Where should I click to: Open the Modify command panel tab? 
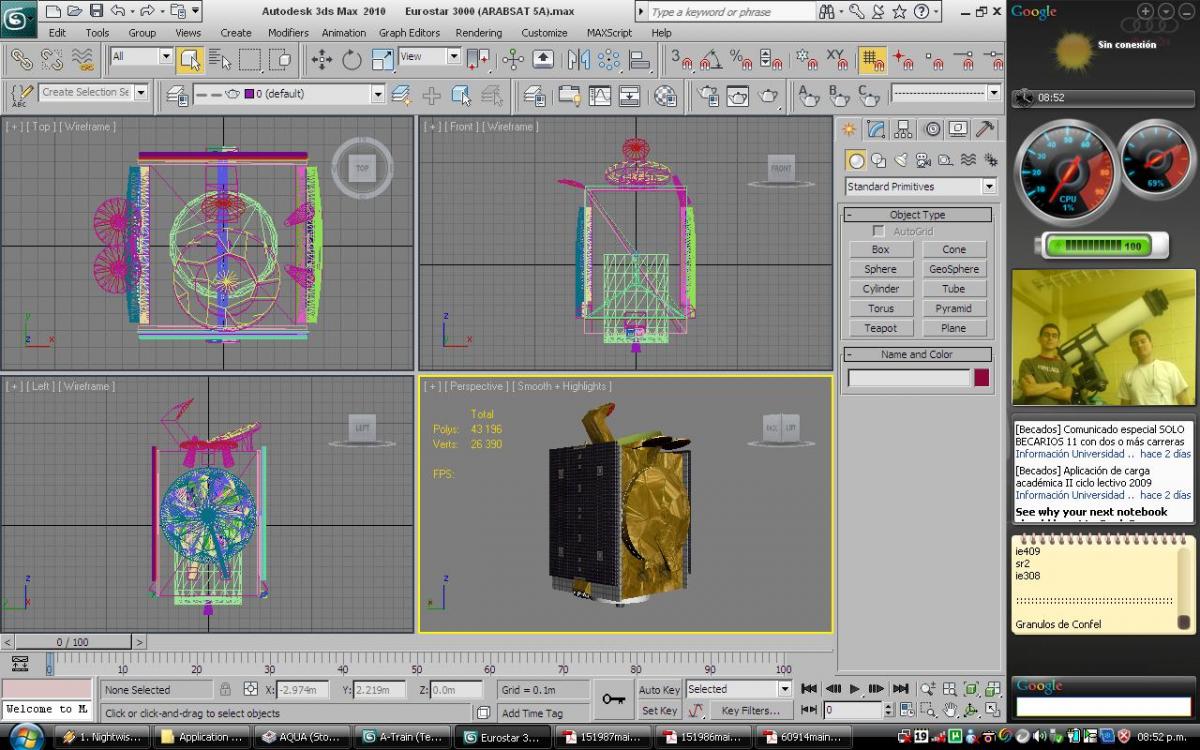[x=876, y=129]
